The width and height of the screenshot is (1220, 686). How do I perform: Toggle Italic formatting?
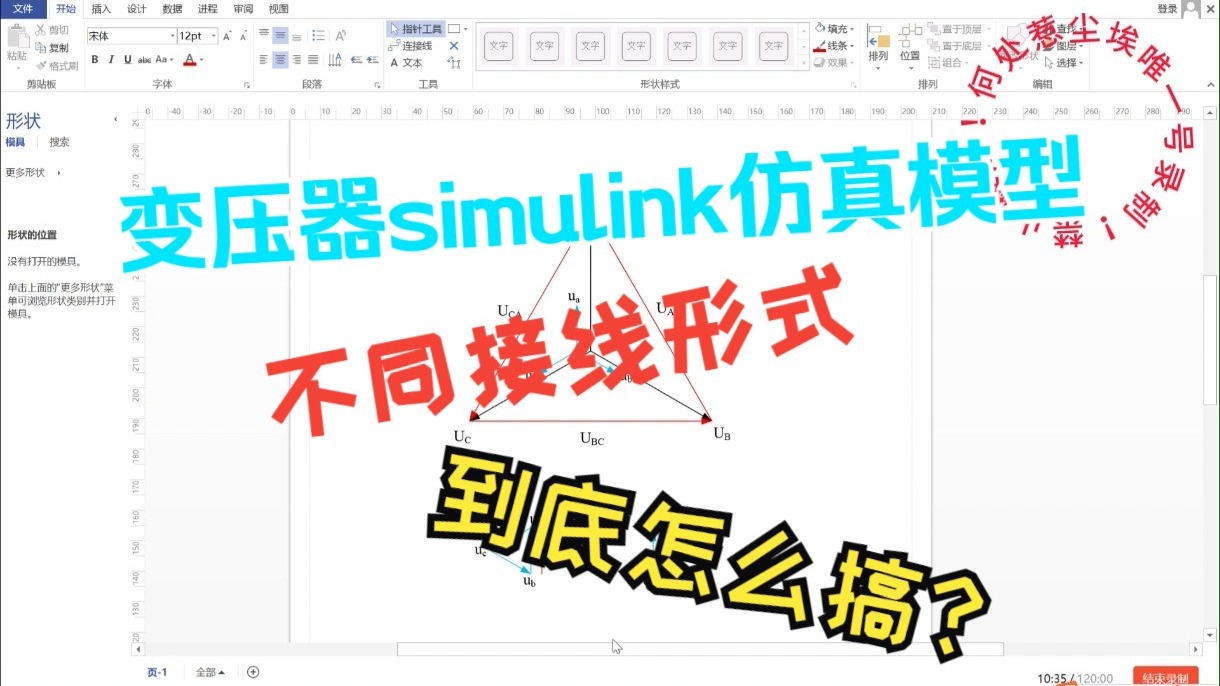pos(111,60)
